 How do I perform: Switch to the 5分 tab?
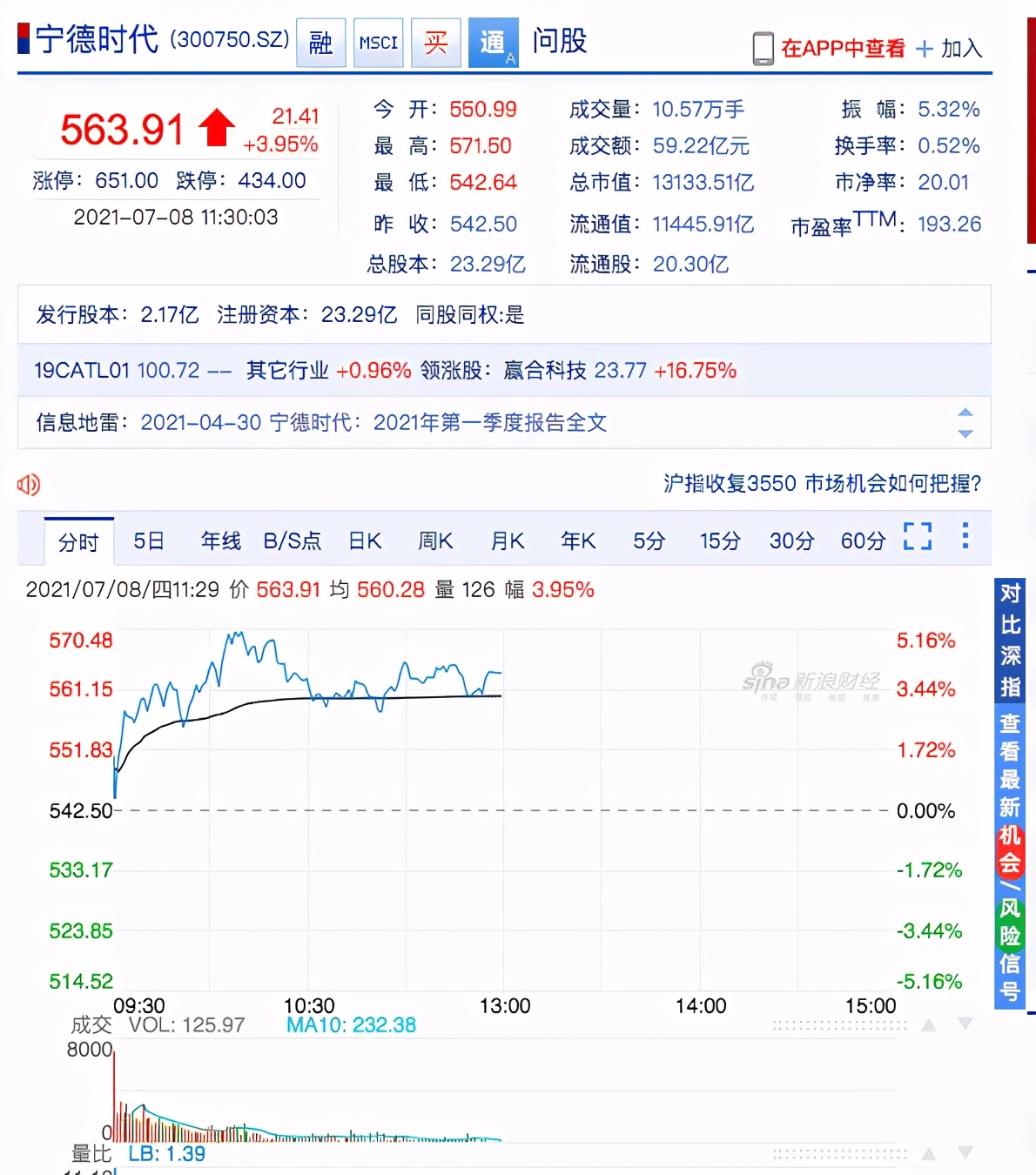(x=649, y=541)
